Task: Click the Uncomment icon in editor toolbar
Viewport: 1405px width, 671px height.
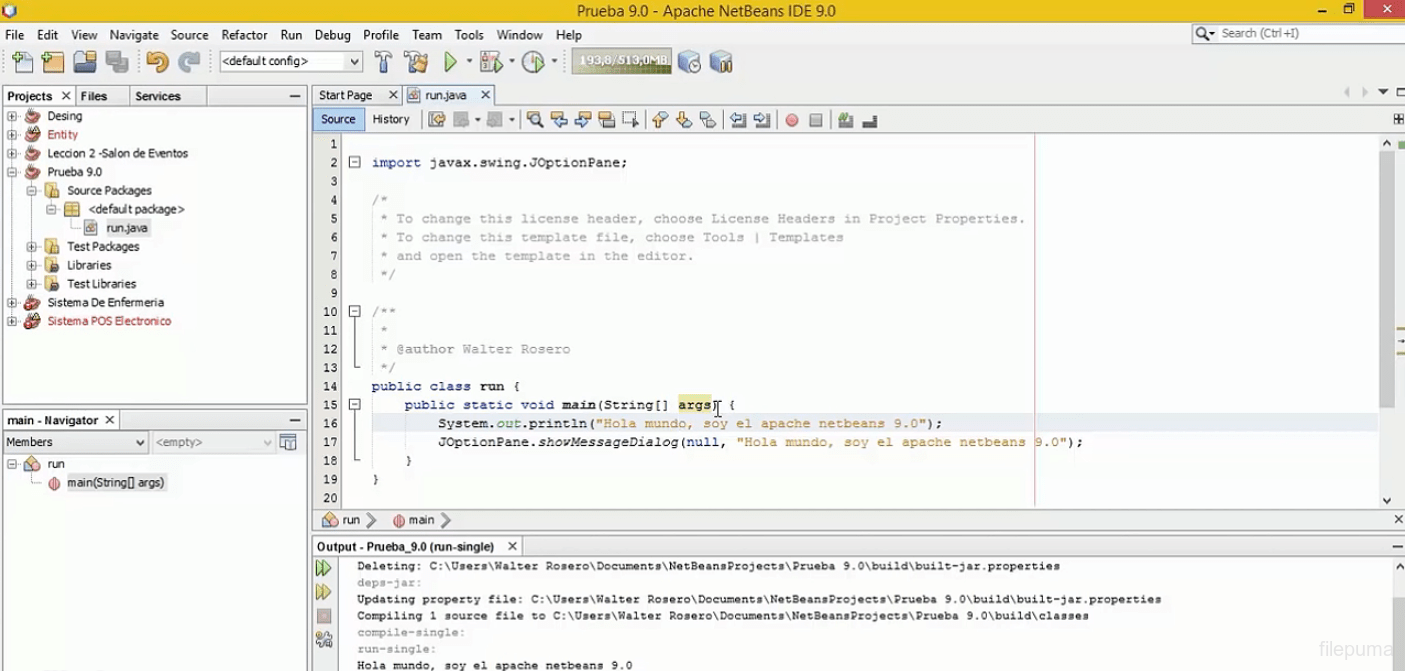Action: tap(869, 120)
